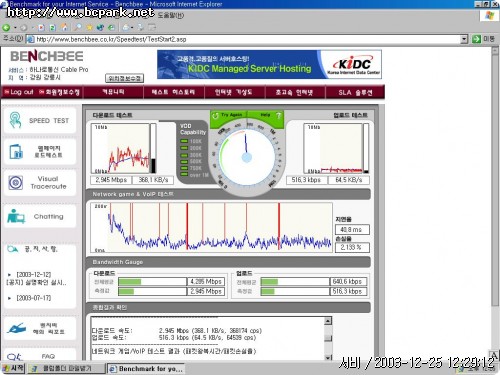Click the question mark icon beside Help

tap(279, 116)
